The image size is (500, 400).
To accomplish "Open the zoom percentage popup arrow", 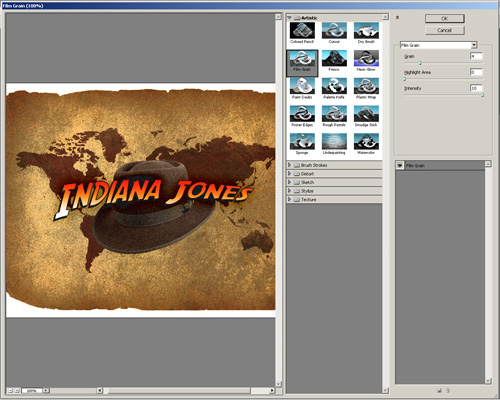I will [x=46, y=390].
